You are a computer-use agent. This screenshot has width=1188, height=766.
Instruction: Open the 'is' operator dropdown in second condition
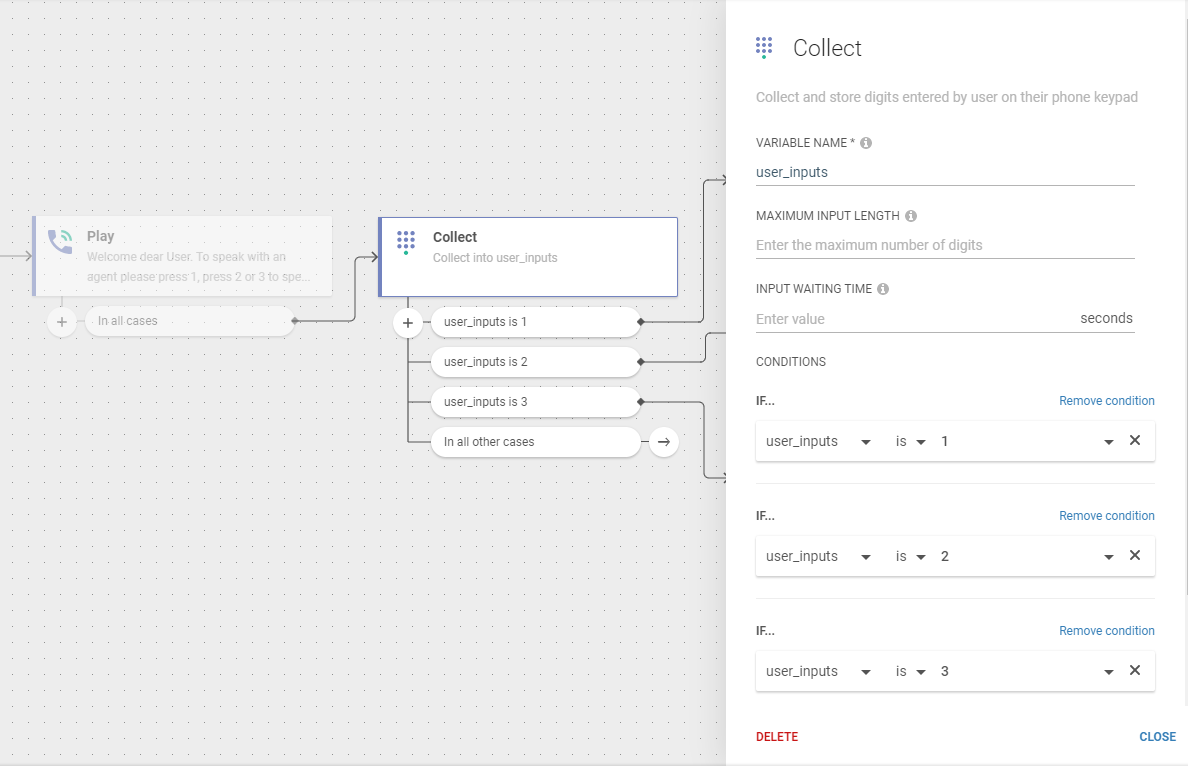point(920,557)
